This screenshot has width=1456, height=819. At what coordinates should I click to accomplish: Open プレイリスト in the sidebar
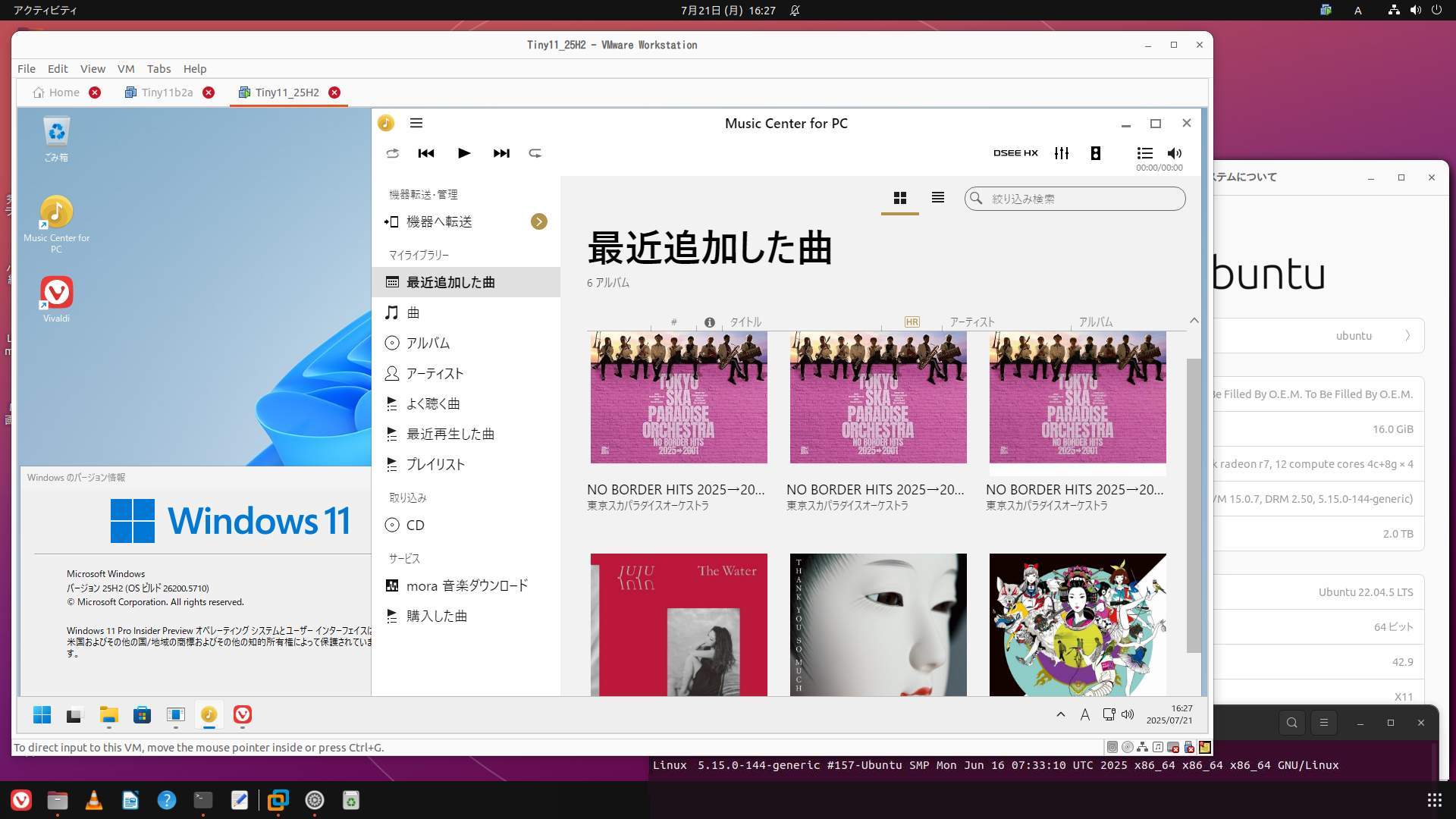coord(466,464)
